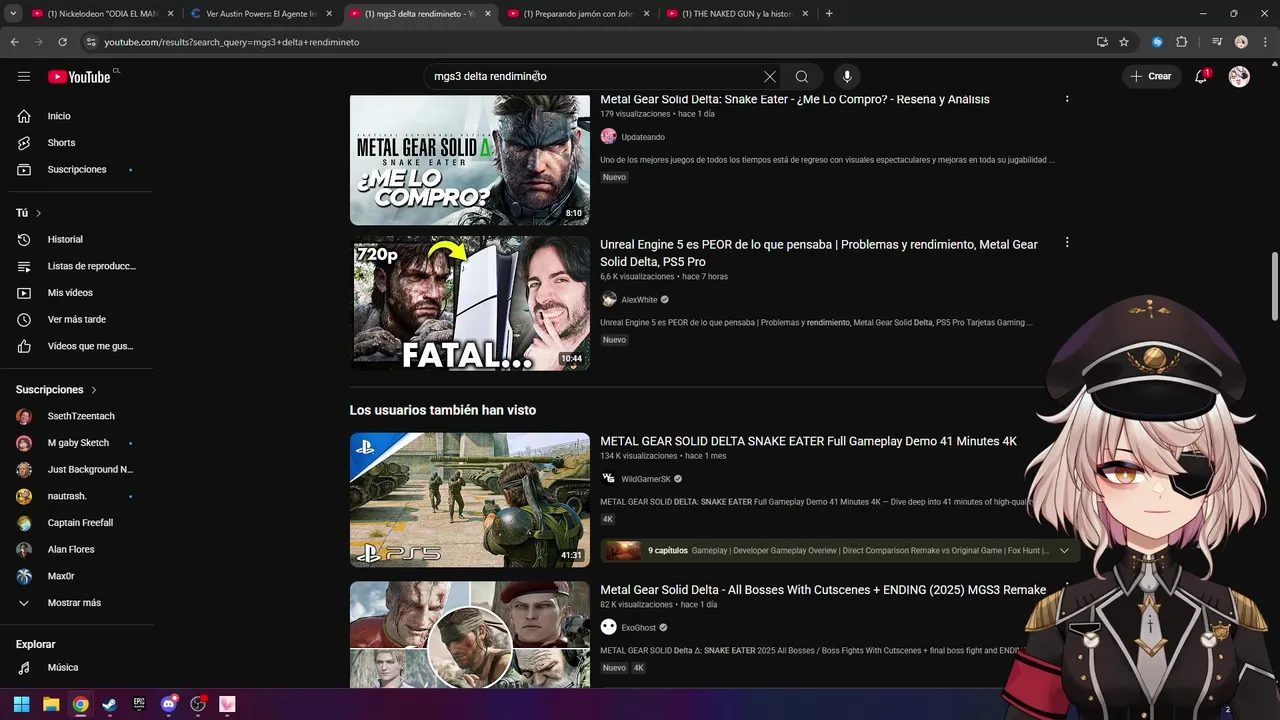Go to the YouTube home logo
The image size is (1280, 720).
click(79, 76)
